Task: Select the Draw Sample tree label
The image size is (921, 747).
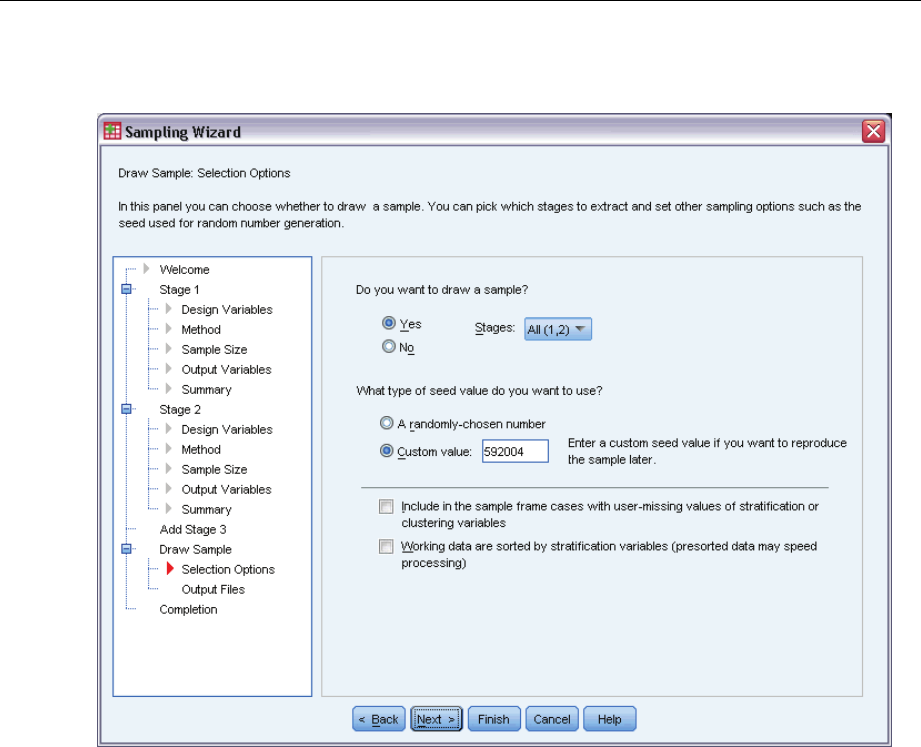Action: pyautogui.click(x=195, y=549)
